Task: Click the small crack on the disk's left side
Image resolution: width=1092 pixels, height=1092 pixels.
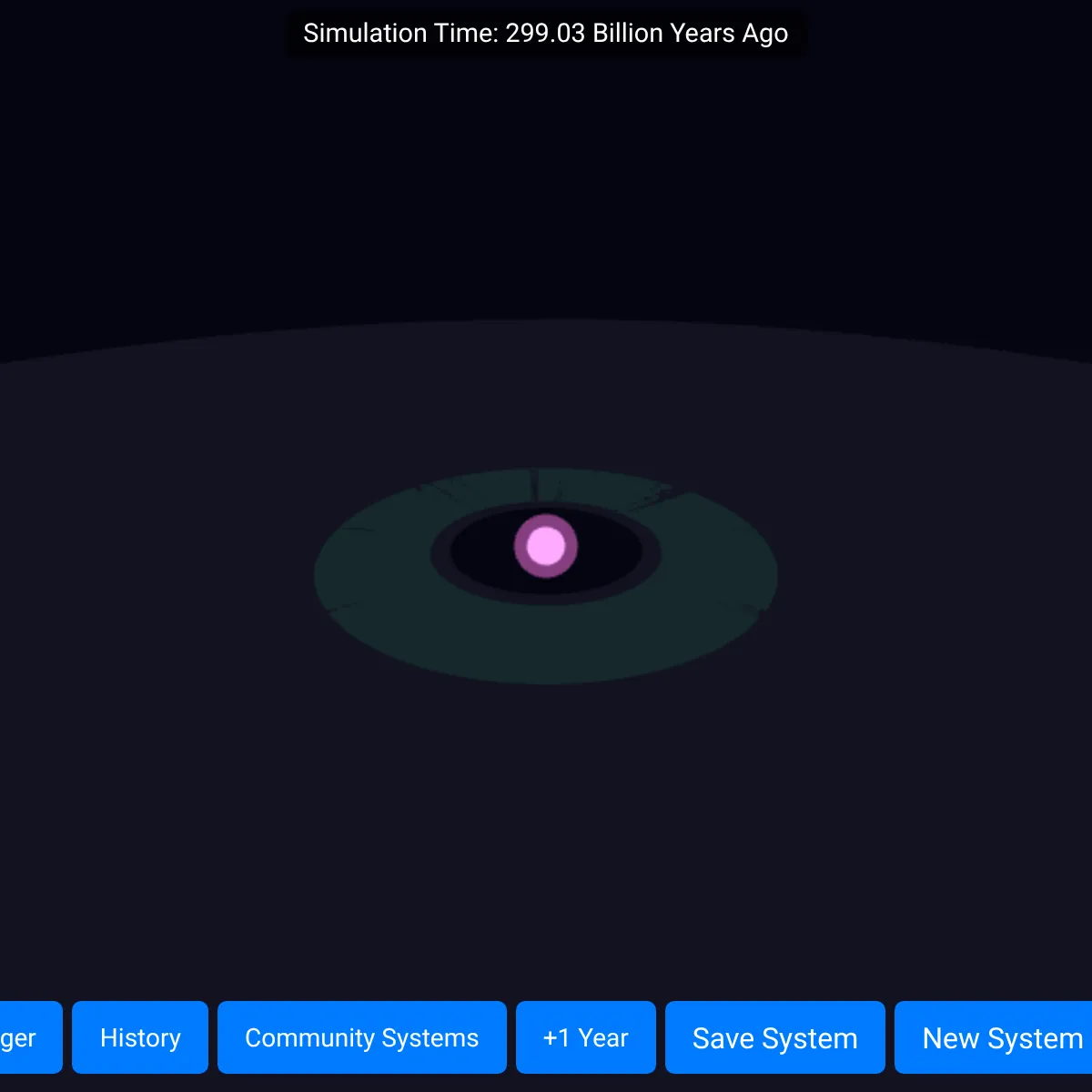Action: (359, 529)
